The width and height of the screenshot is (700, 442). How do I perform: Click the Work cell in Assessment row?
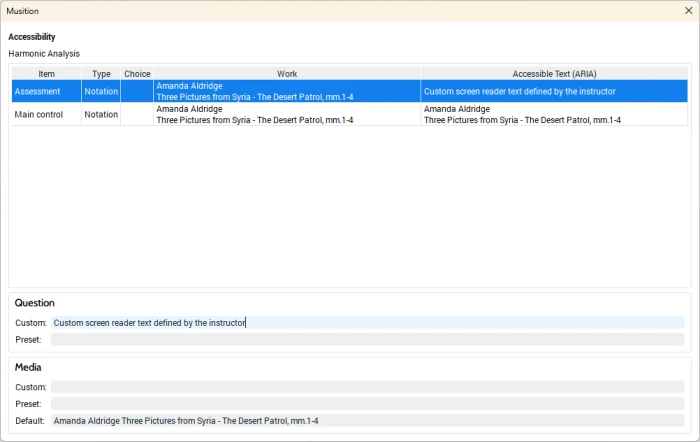tap(287, 91)
